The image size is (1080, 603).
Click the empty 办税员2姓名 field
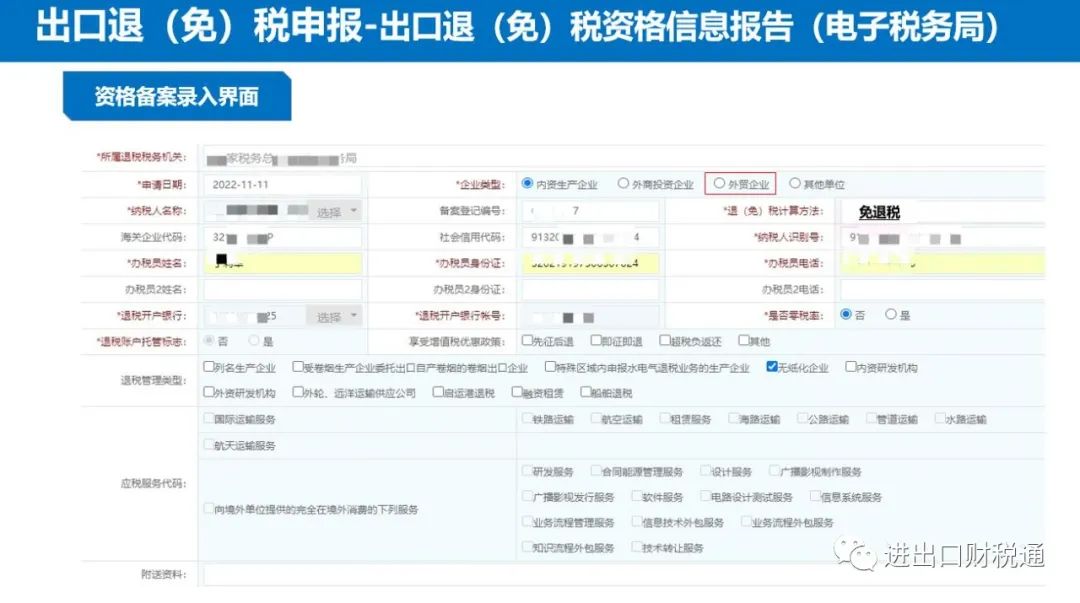[x=282, y=289]
